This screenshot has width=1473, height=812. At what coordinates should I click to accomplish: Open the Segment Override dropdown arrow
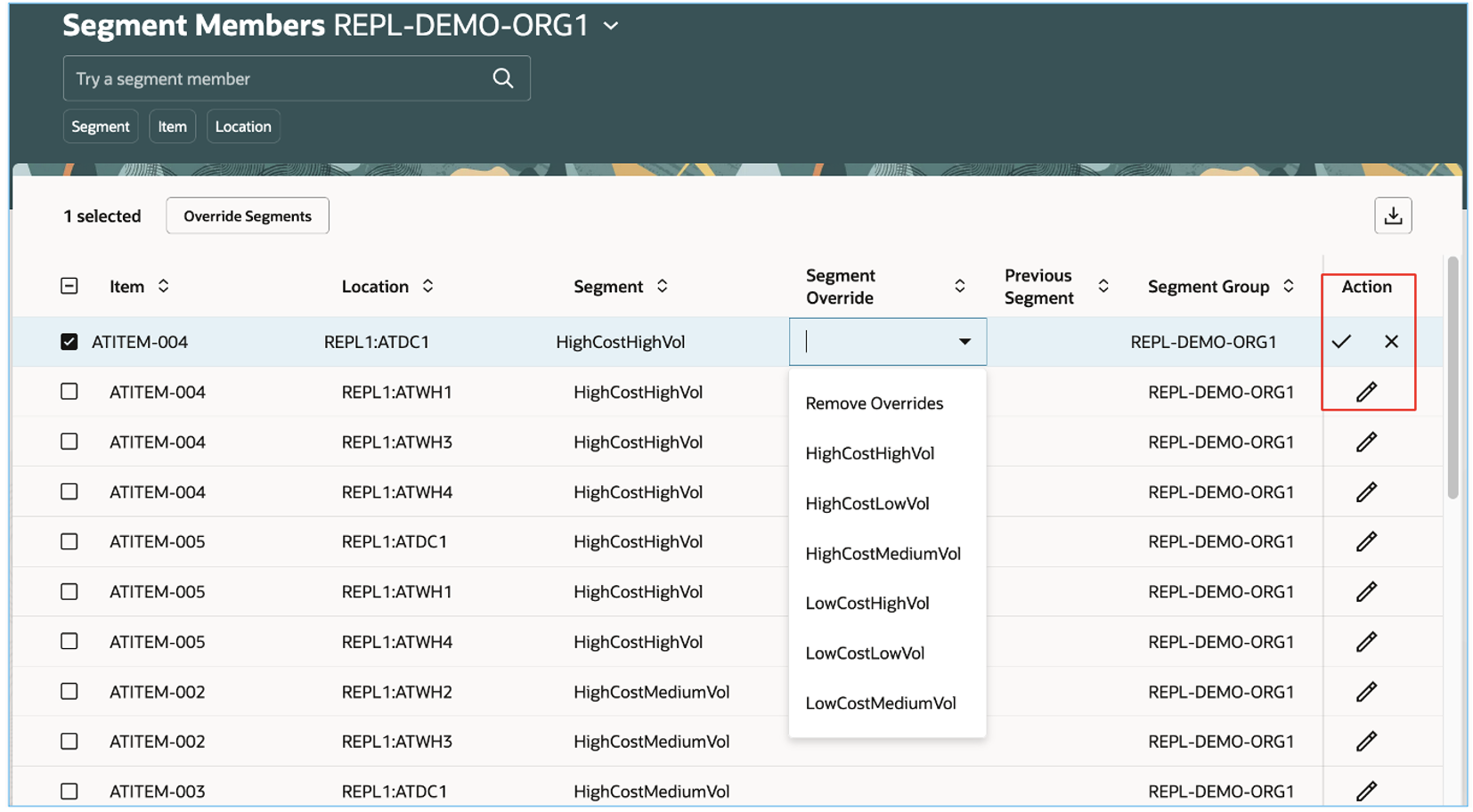click(x=964, y=341)
